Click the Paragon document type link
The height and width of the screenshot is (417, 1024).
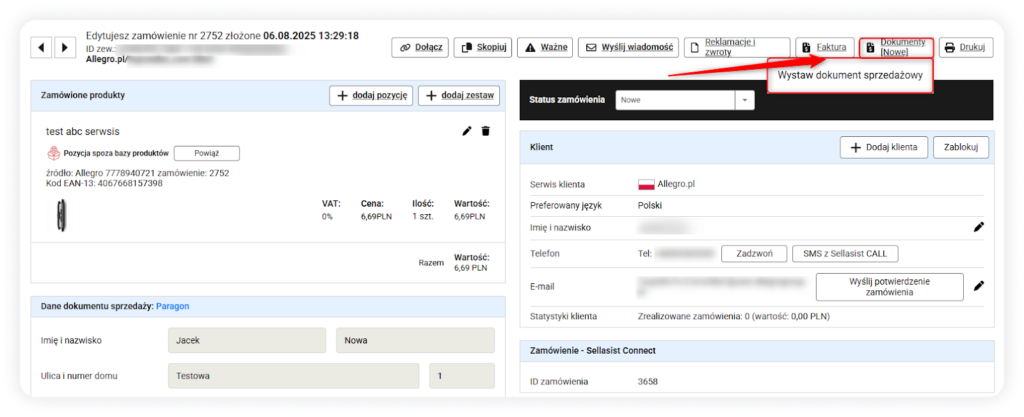tap(171, 306)
